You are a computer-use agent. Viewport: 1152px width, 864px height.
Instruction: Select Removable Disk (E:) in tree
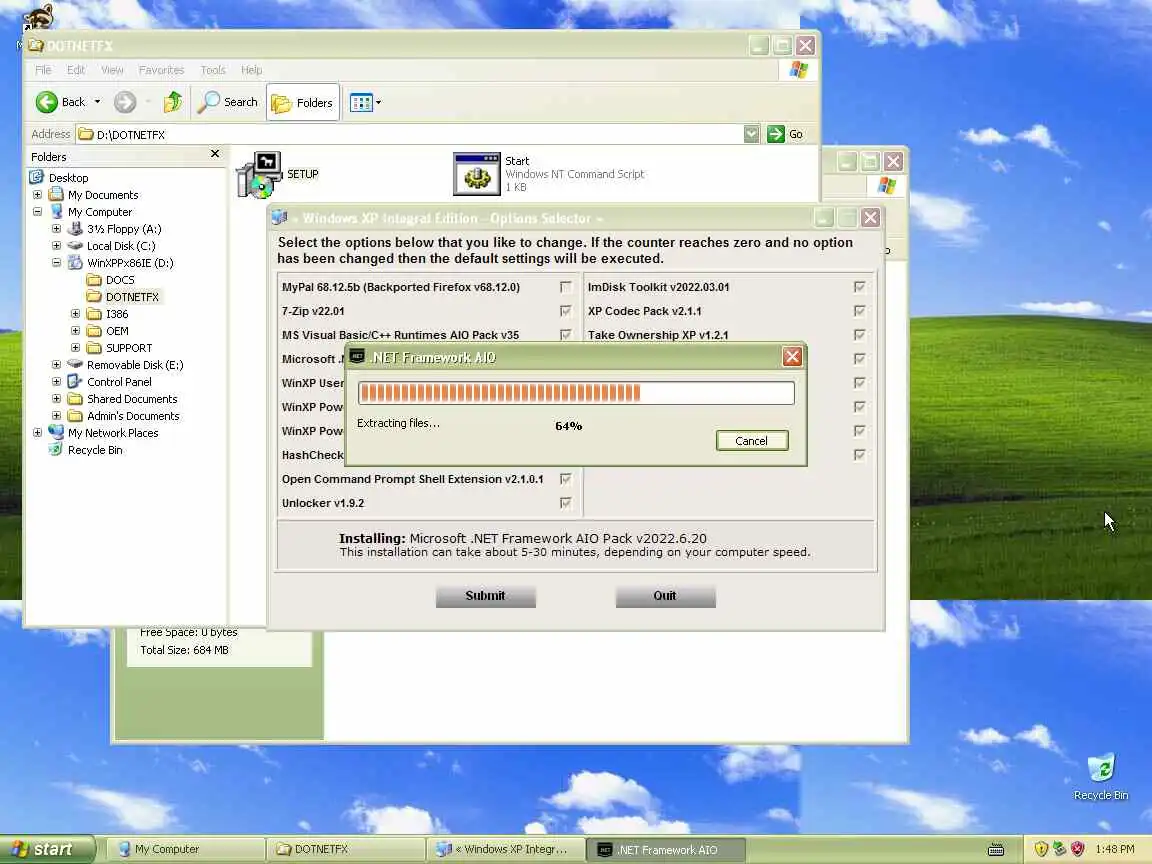coord(135,364)
